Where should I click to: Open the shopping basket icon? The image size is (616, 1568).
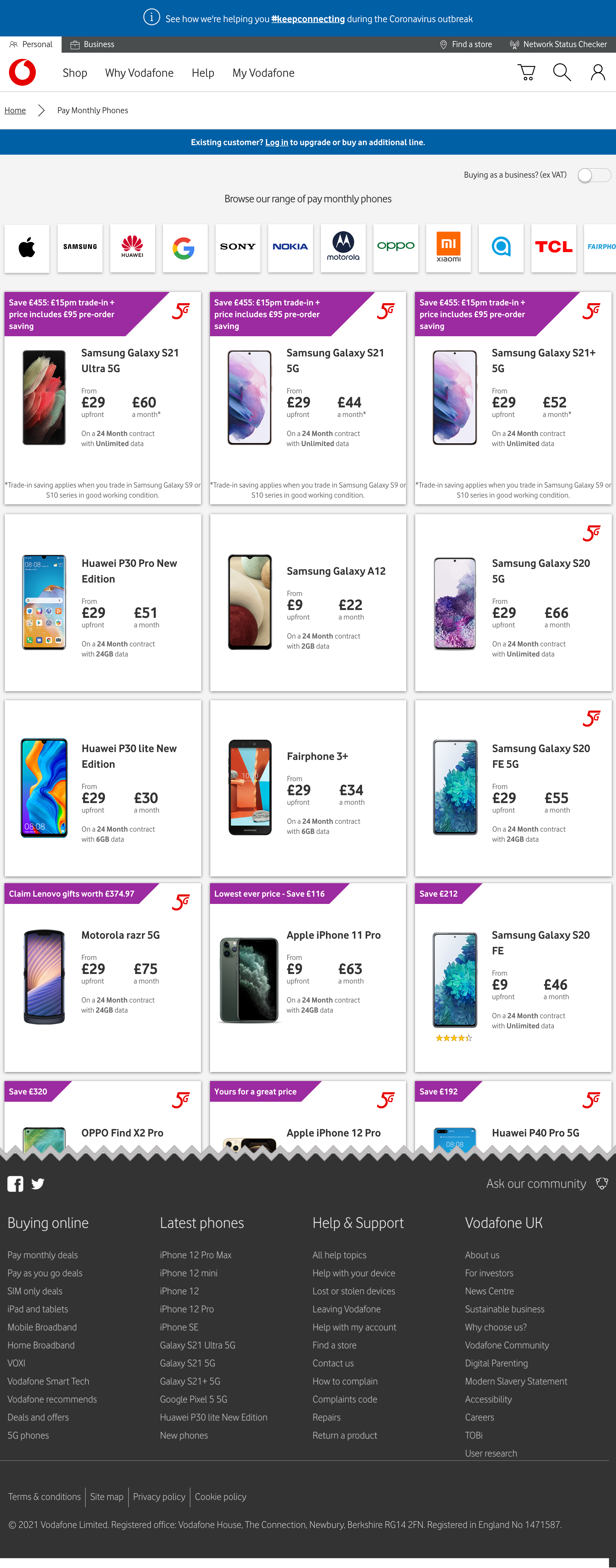[x=527, y=73]
